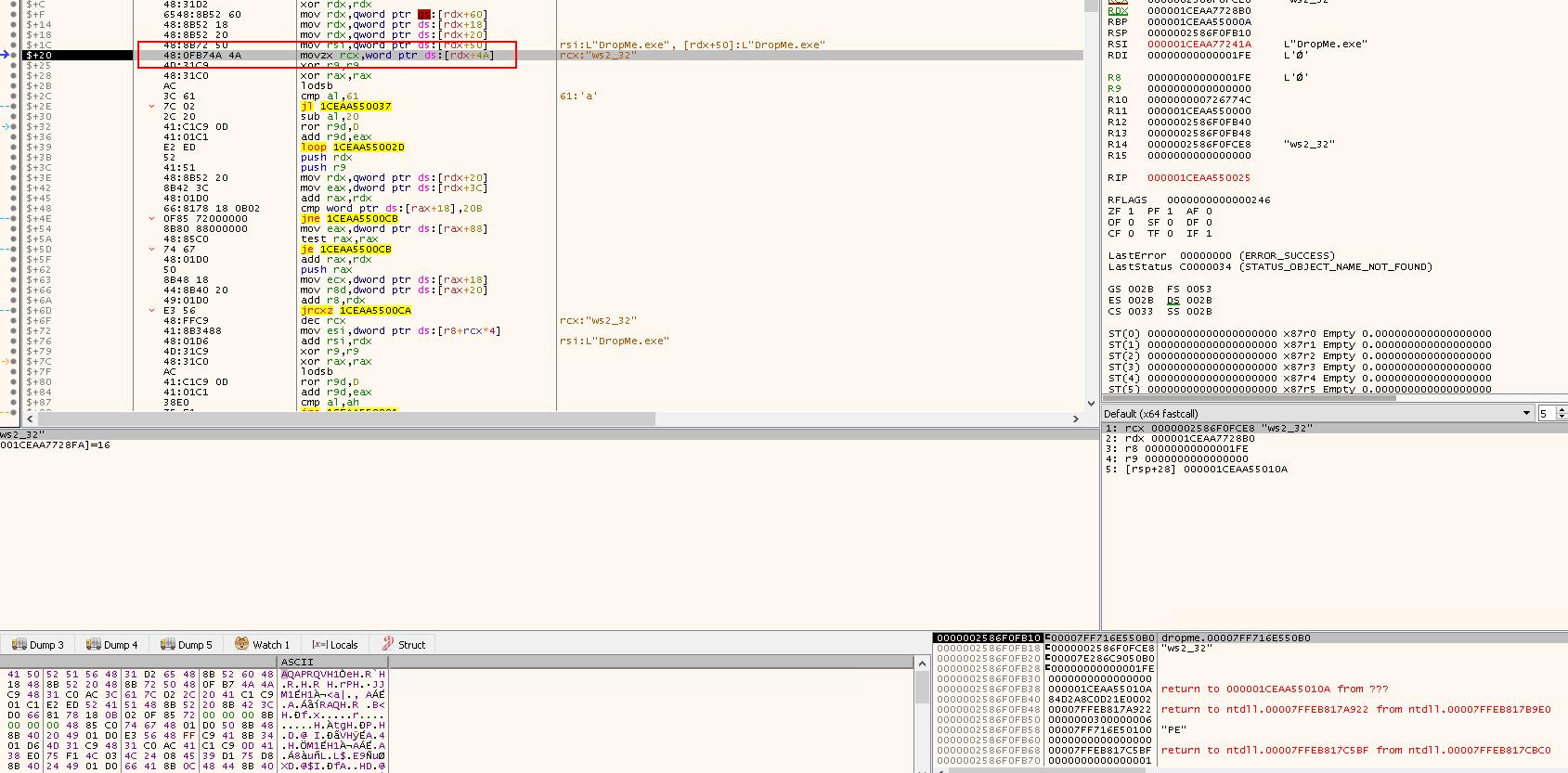Select the loop 1CEAA55002D instruction
The height and width of the screenshot is (773, 1568).
353,148
